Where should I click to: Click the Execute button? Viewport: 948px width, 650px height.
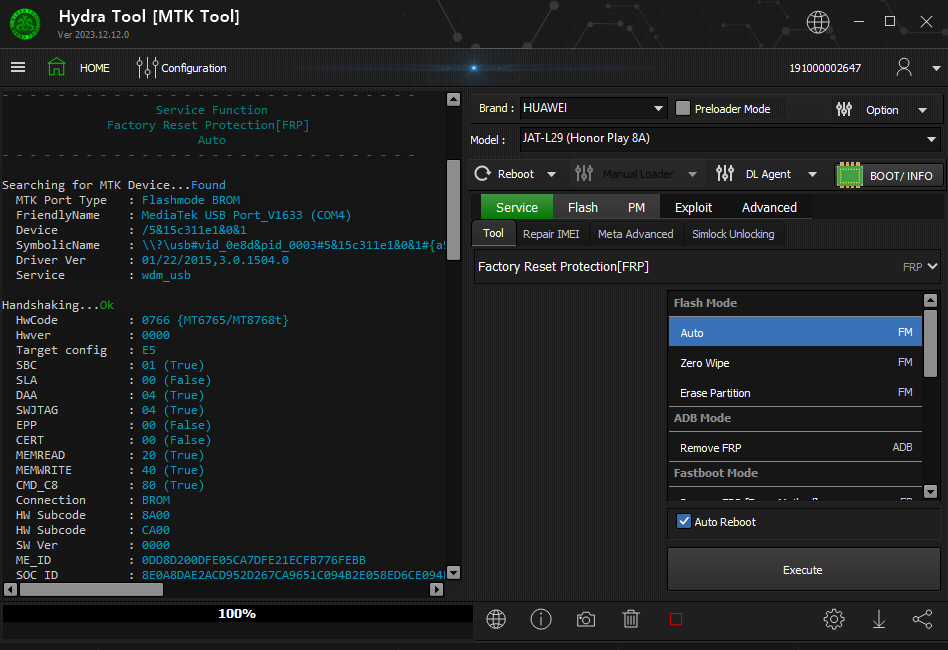click(x=803, y=570)
